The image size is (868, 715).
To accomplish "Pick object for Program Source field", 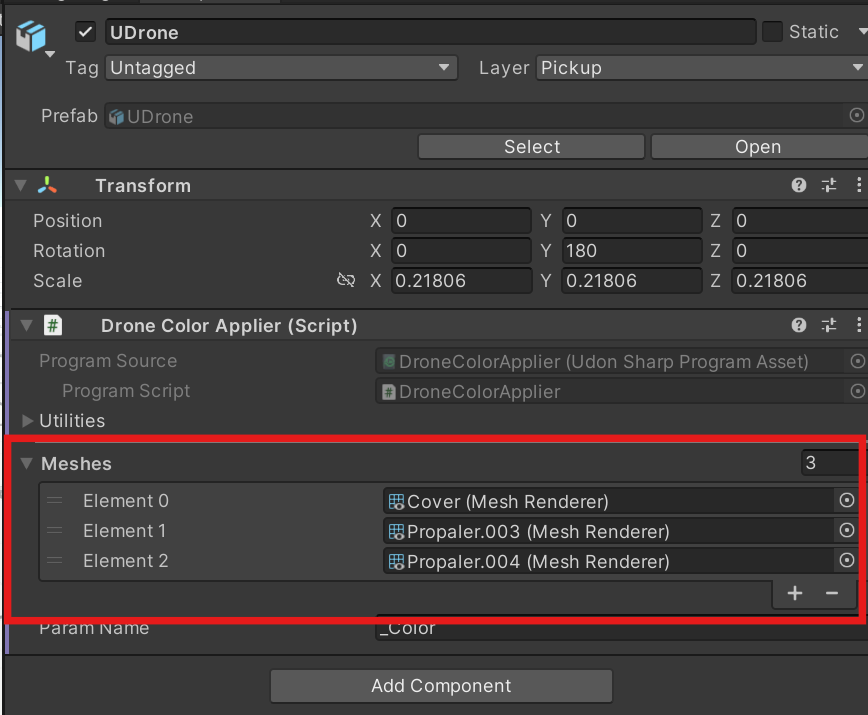I will pyautogui.click(x=857, y=361).
